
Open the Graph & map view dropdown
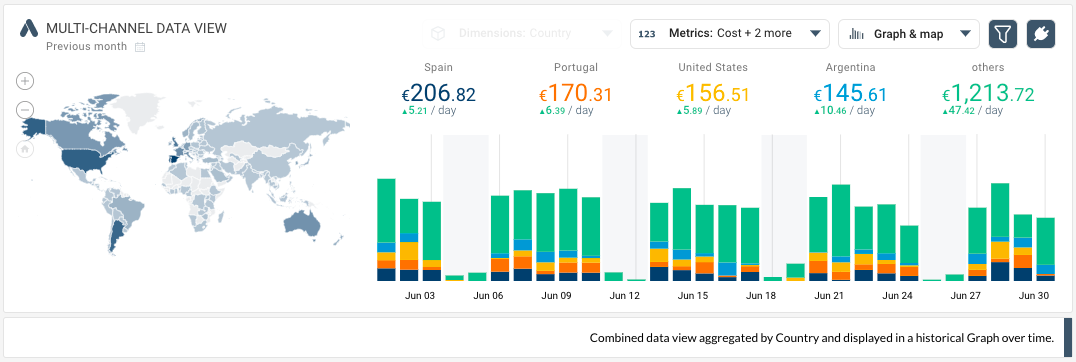coord(909,34)
